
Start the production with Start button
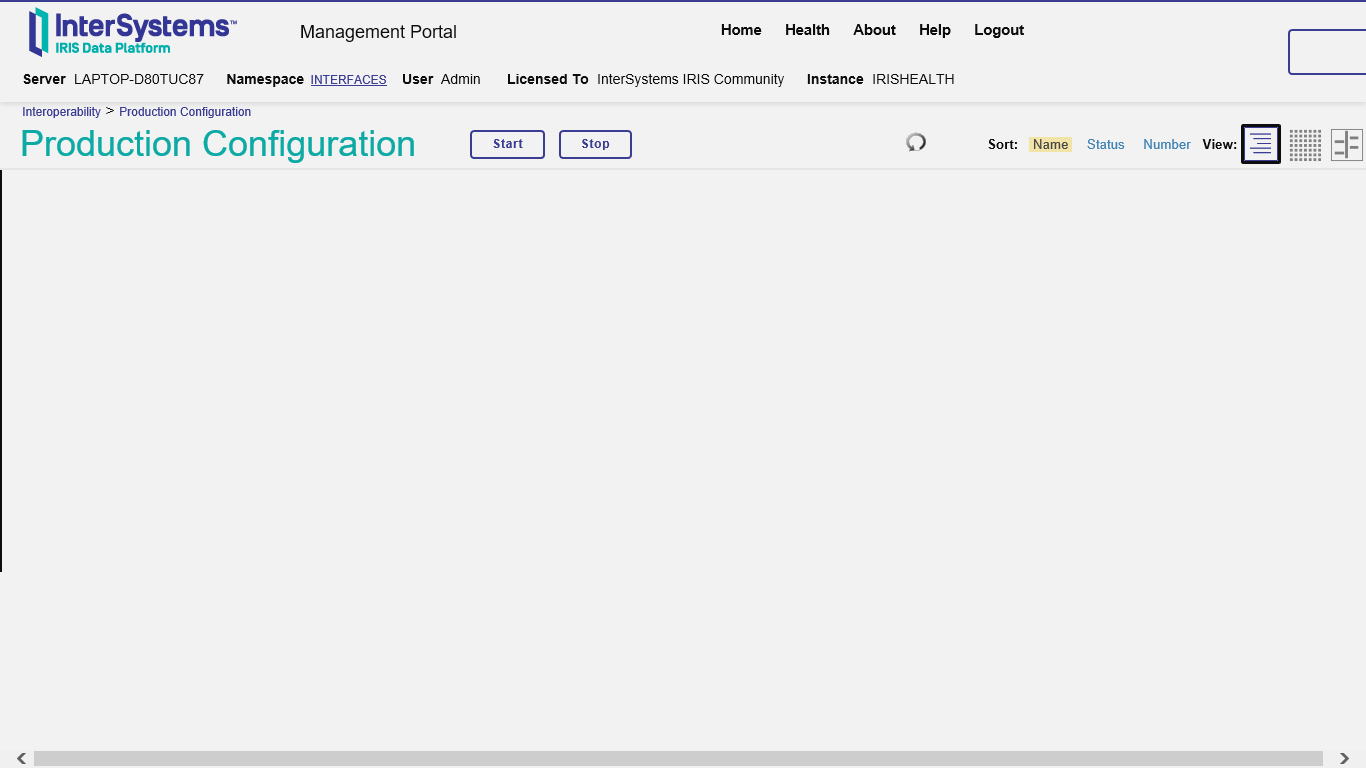508,144
